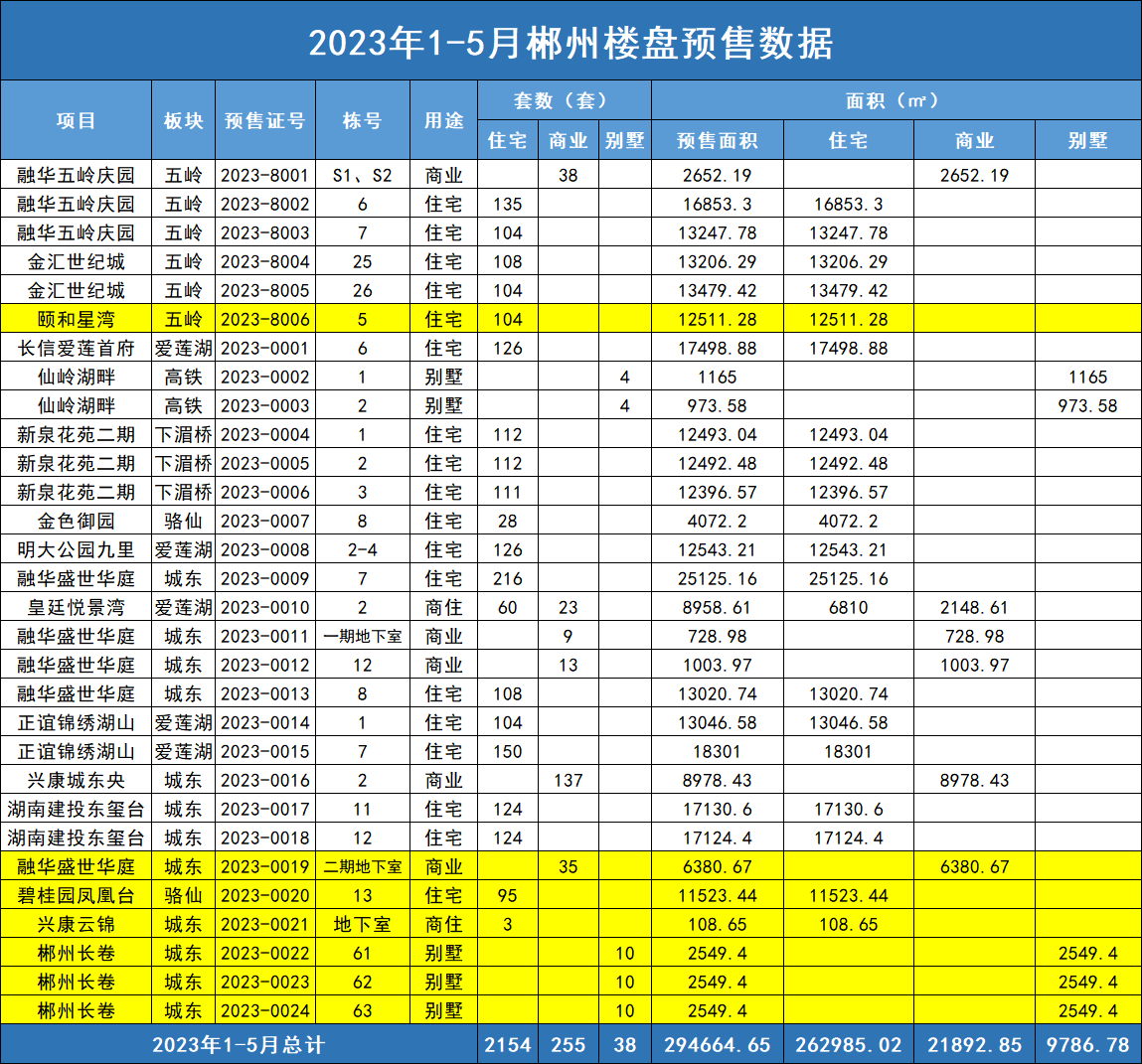
Task: Select the 栋号 column header
Action: 362,121
